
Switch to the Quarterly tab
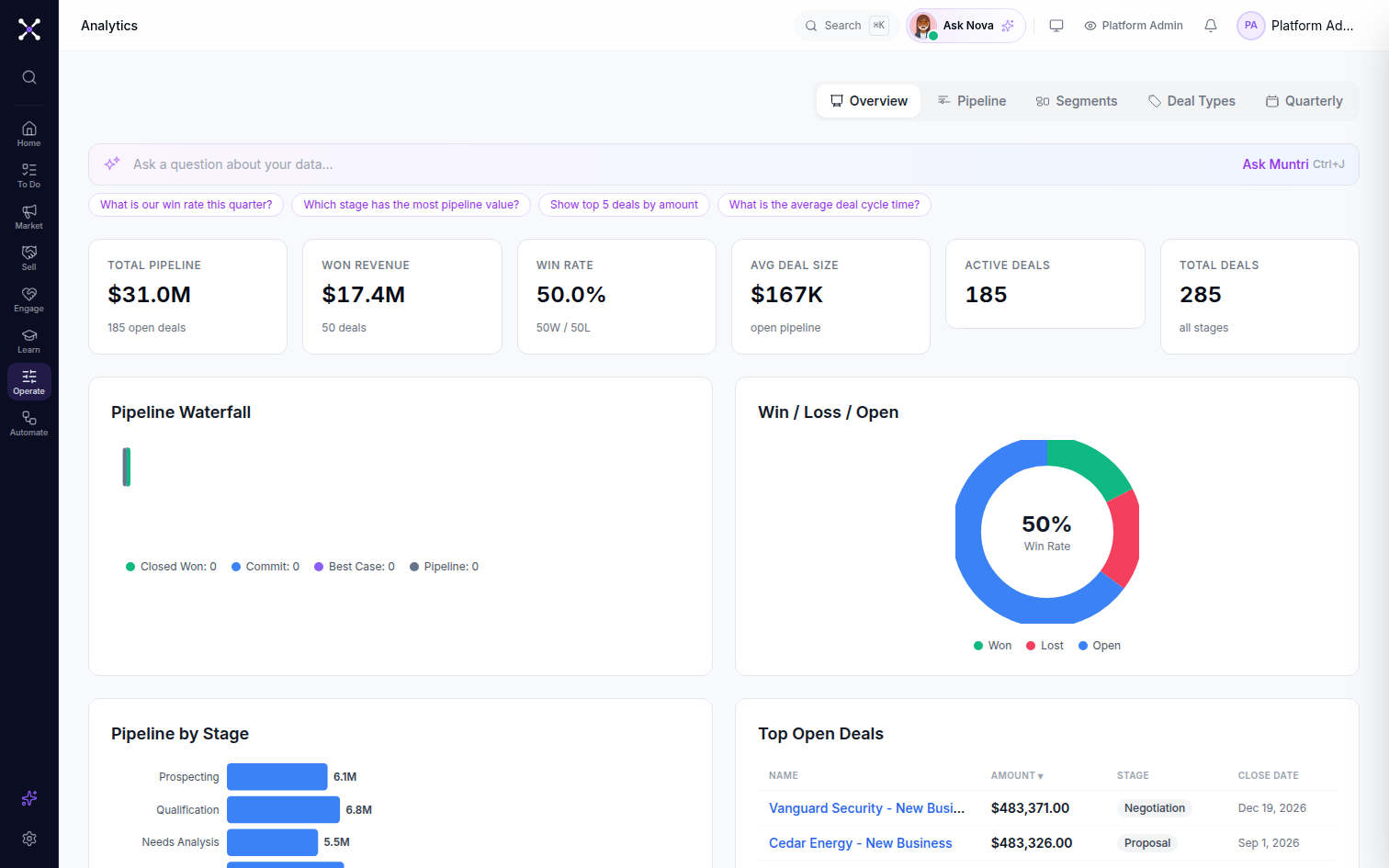pyautogui.click(x=1304, y=101)
